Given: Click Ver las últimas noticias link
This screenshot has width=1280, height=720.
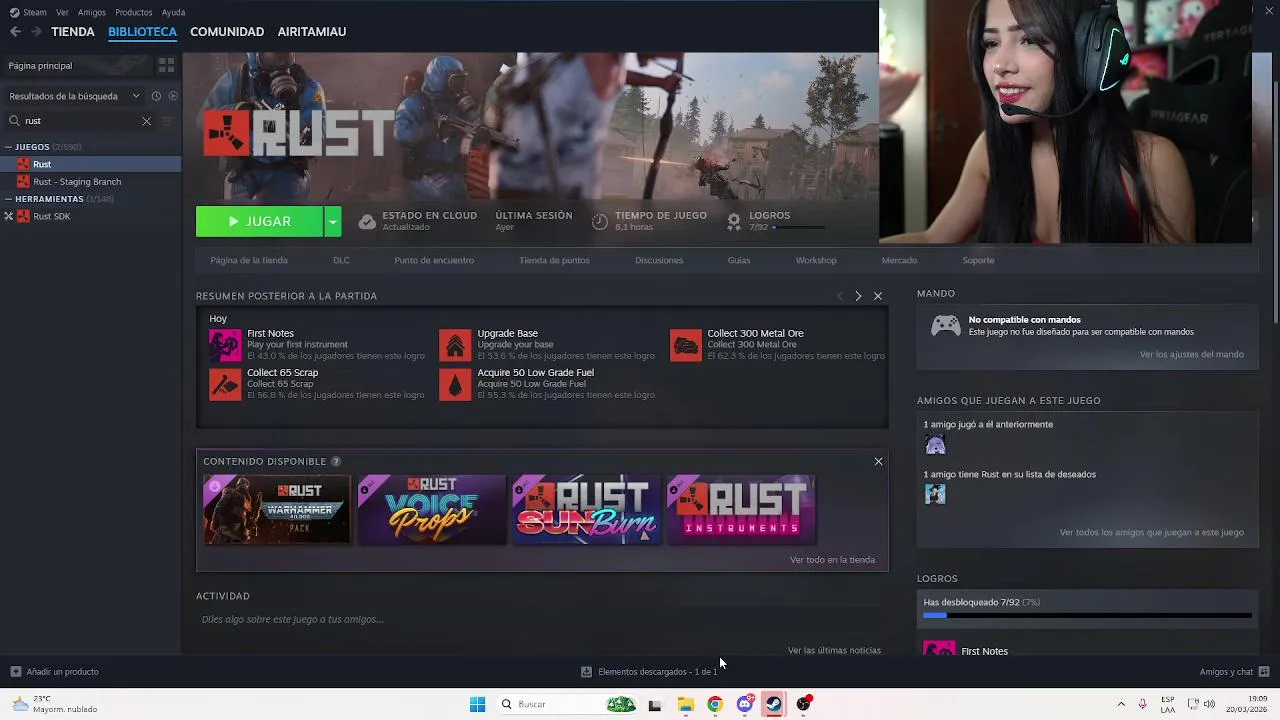Looking at the screenshot, I should point(834,650).
